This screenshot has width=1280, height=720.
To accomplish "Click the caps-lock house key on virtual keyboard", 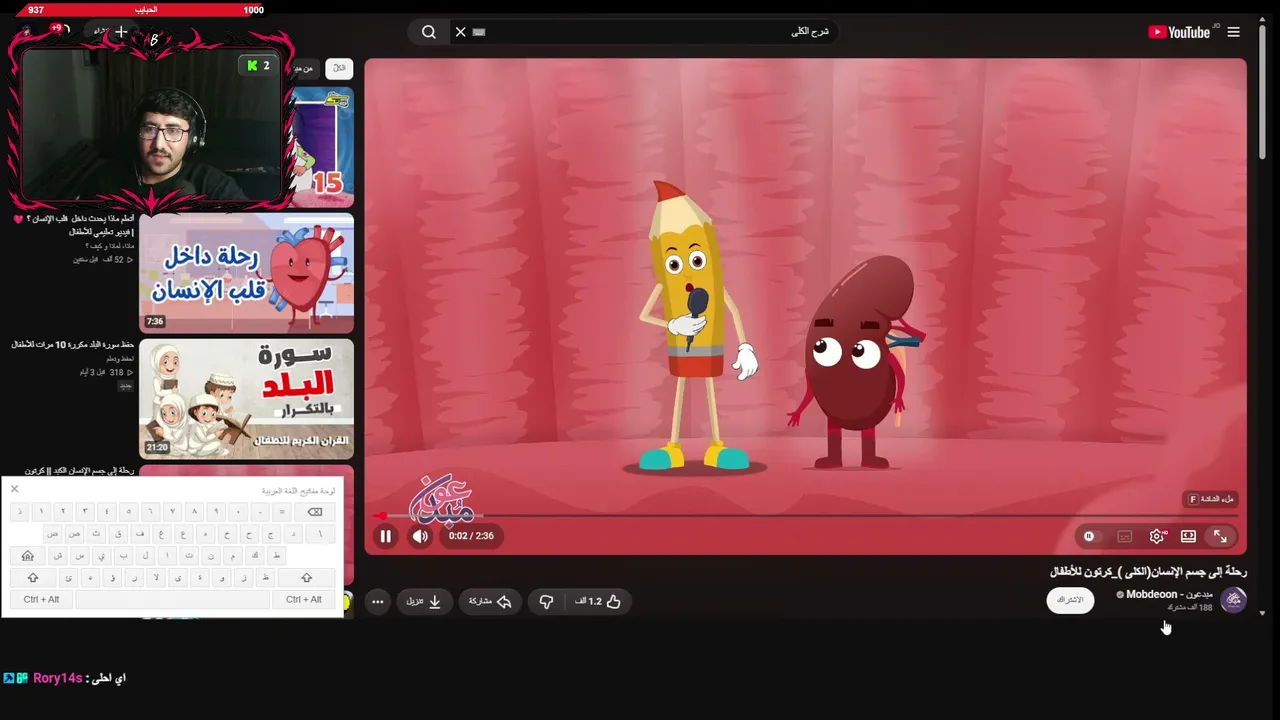I will point(28,556).
